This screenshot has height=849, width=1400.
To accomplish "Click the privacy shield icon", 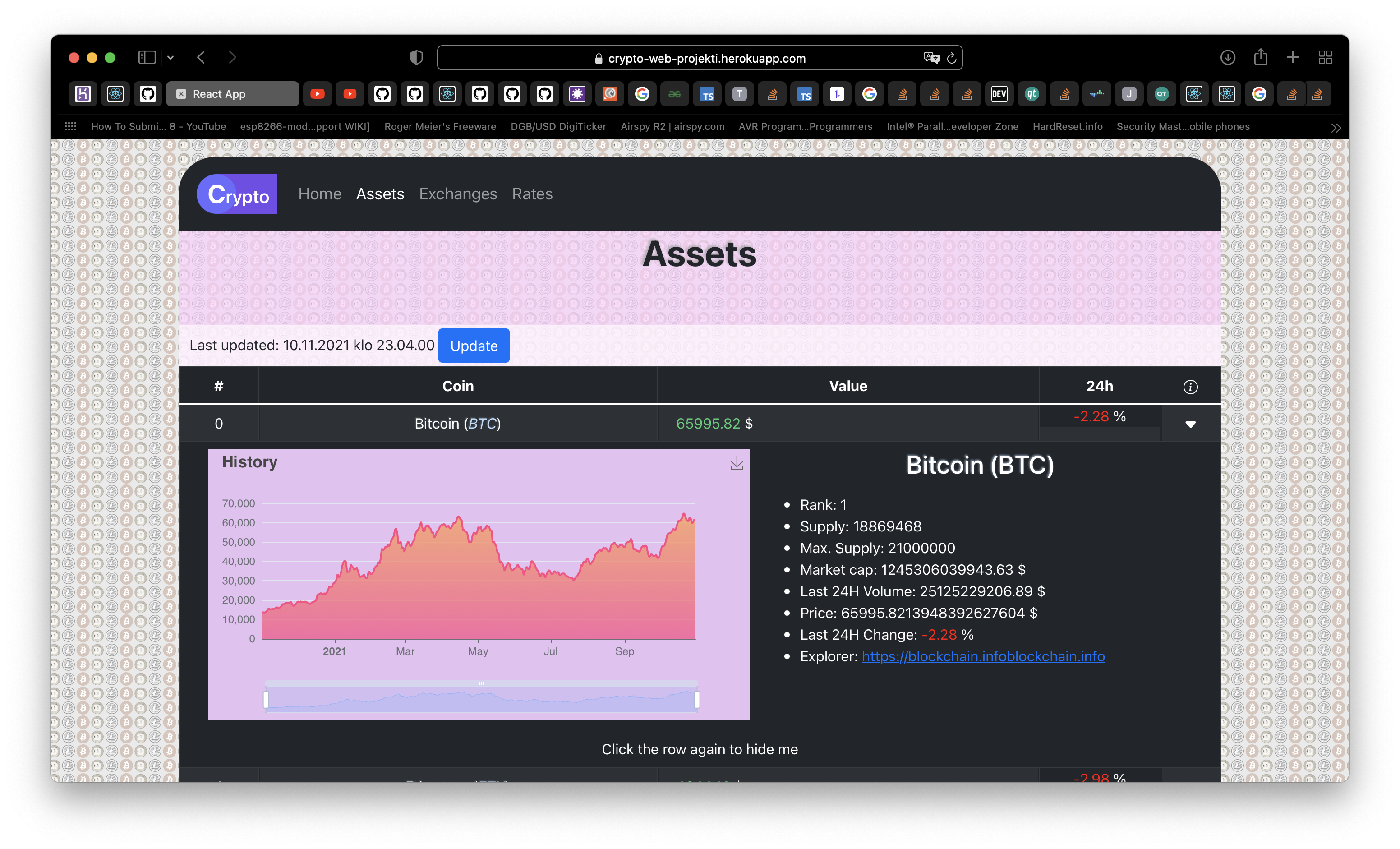I will point(416,57).
